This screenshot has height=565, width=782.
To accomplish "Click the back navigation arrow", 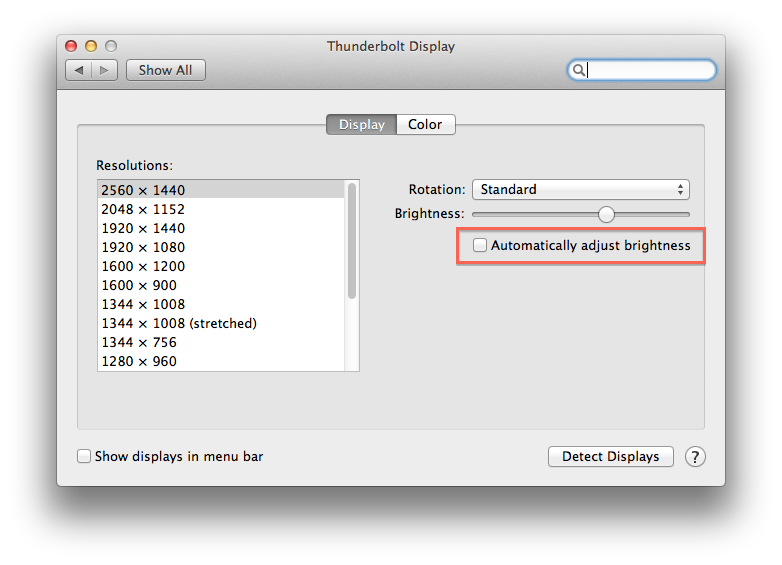I will tap(79, 70).
